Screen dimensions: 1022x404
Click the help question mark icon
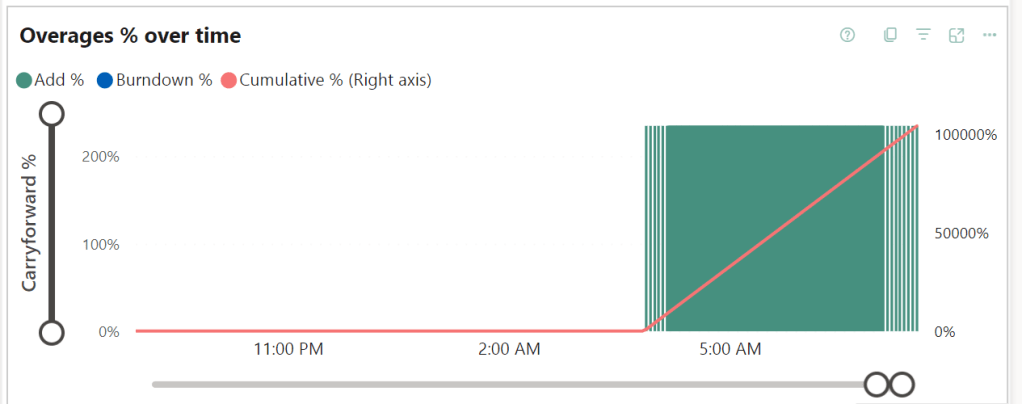tap(848, 35)
